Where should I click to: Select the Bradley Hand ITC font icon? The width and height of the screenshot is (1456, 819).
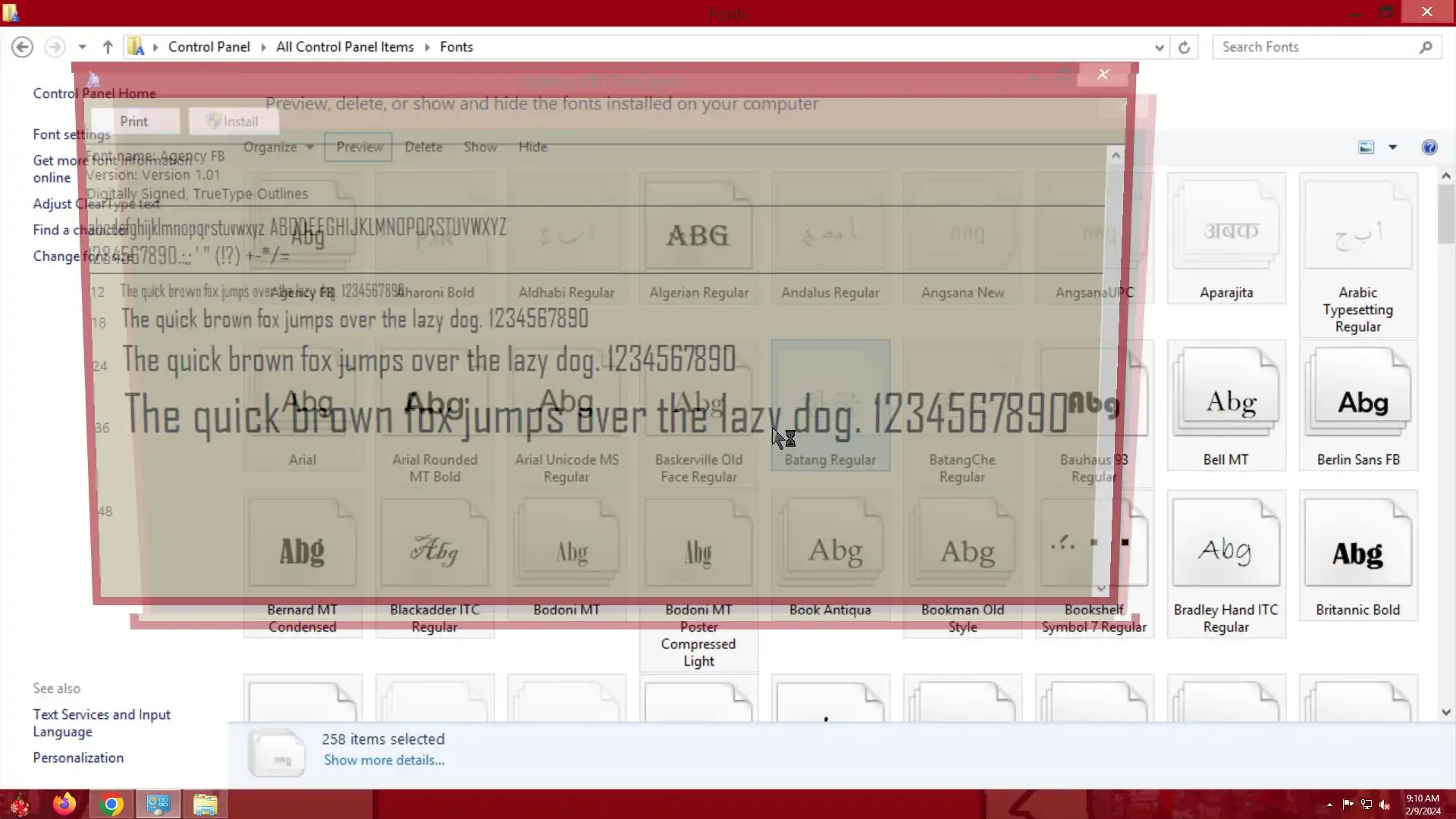pyautogui.click(x=1225, y=544)
